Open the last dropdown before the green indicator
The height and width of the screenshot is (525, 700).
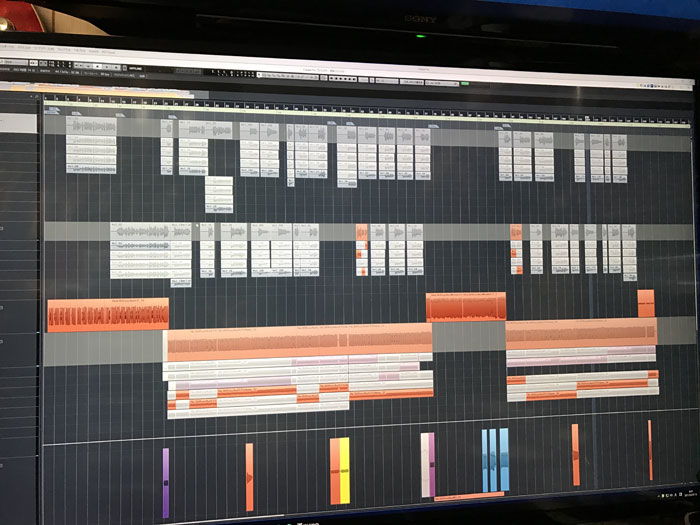click(442, 83)
